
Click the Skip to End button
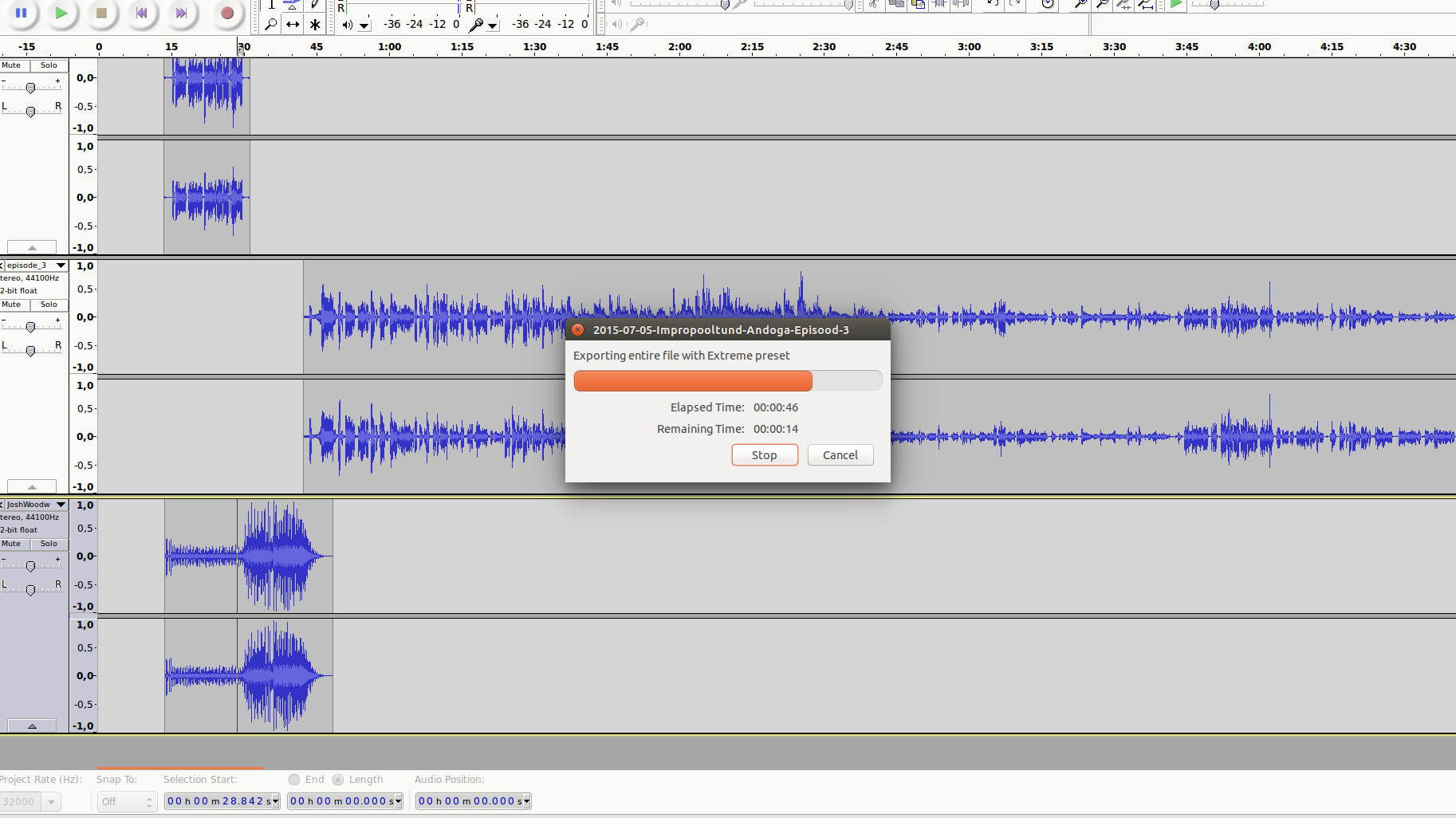pos(182,12)
